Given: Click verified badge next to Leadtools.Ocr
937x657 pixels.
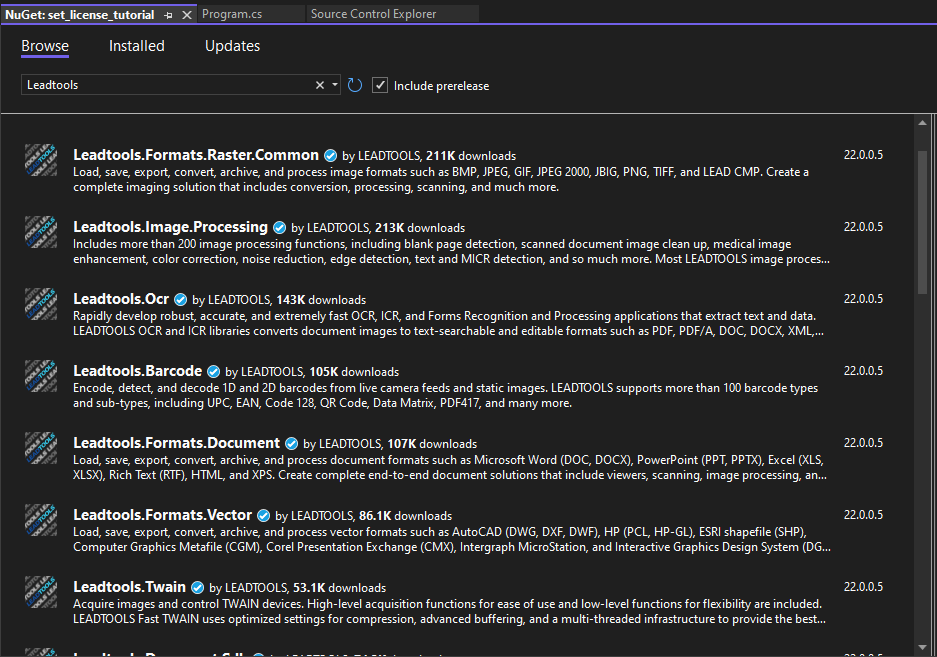Looking at the screenshot, I should pos(180,300).
